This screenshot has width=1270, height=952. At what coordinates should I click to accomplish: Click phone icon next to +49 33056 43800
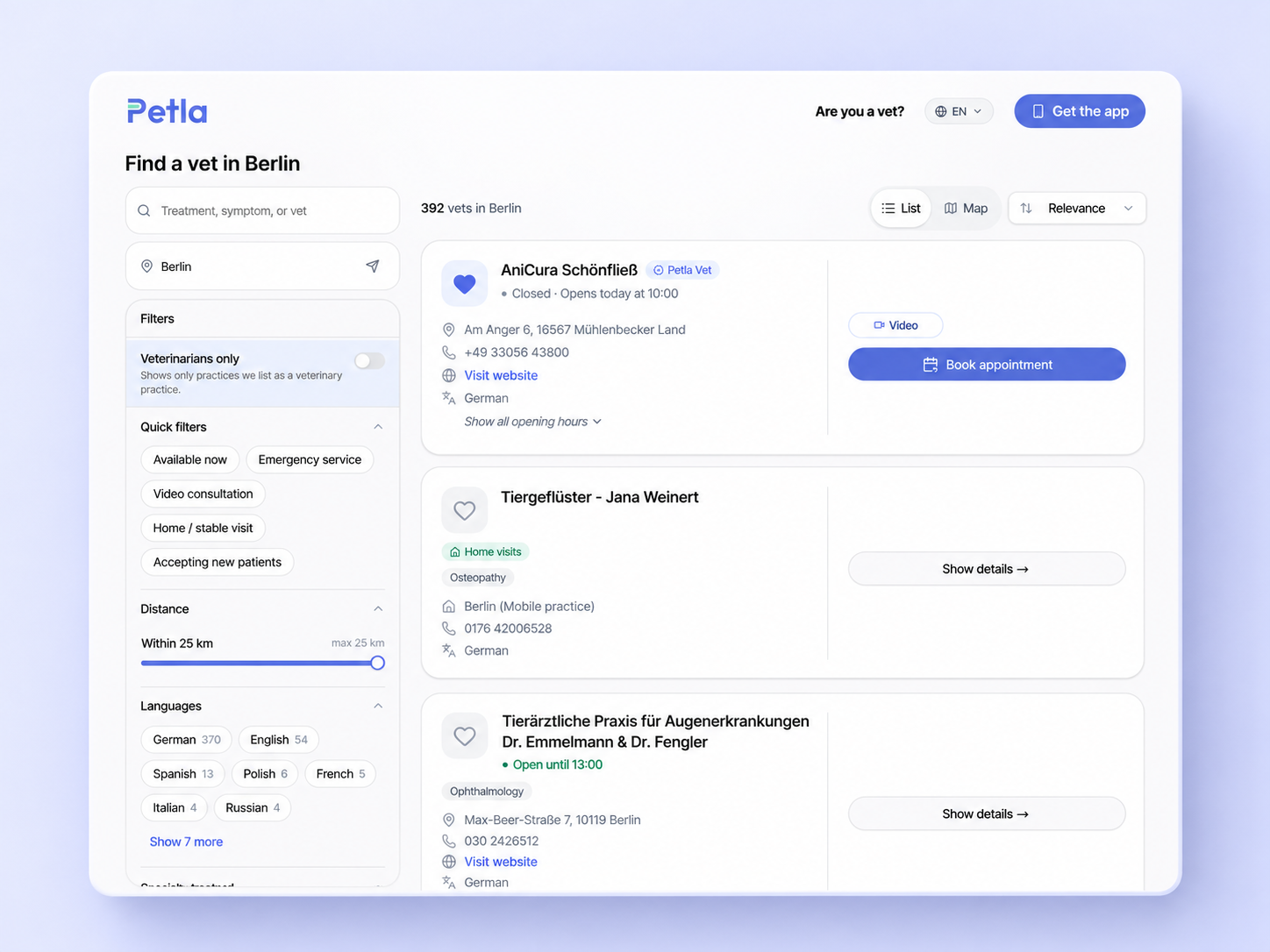click(449, 352)
